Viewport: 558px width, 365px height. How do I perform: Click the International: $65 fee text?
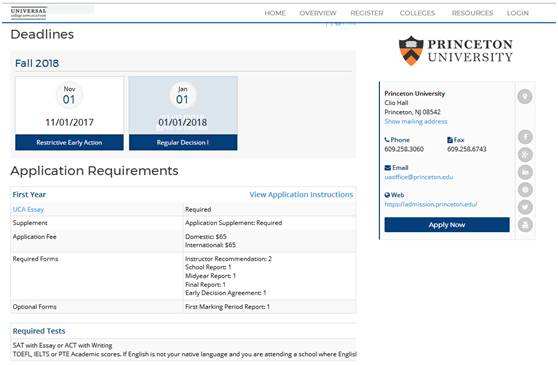point(210,245)
